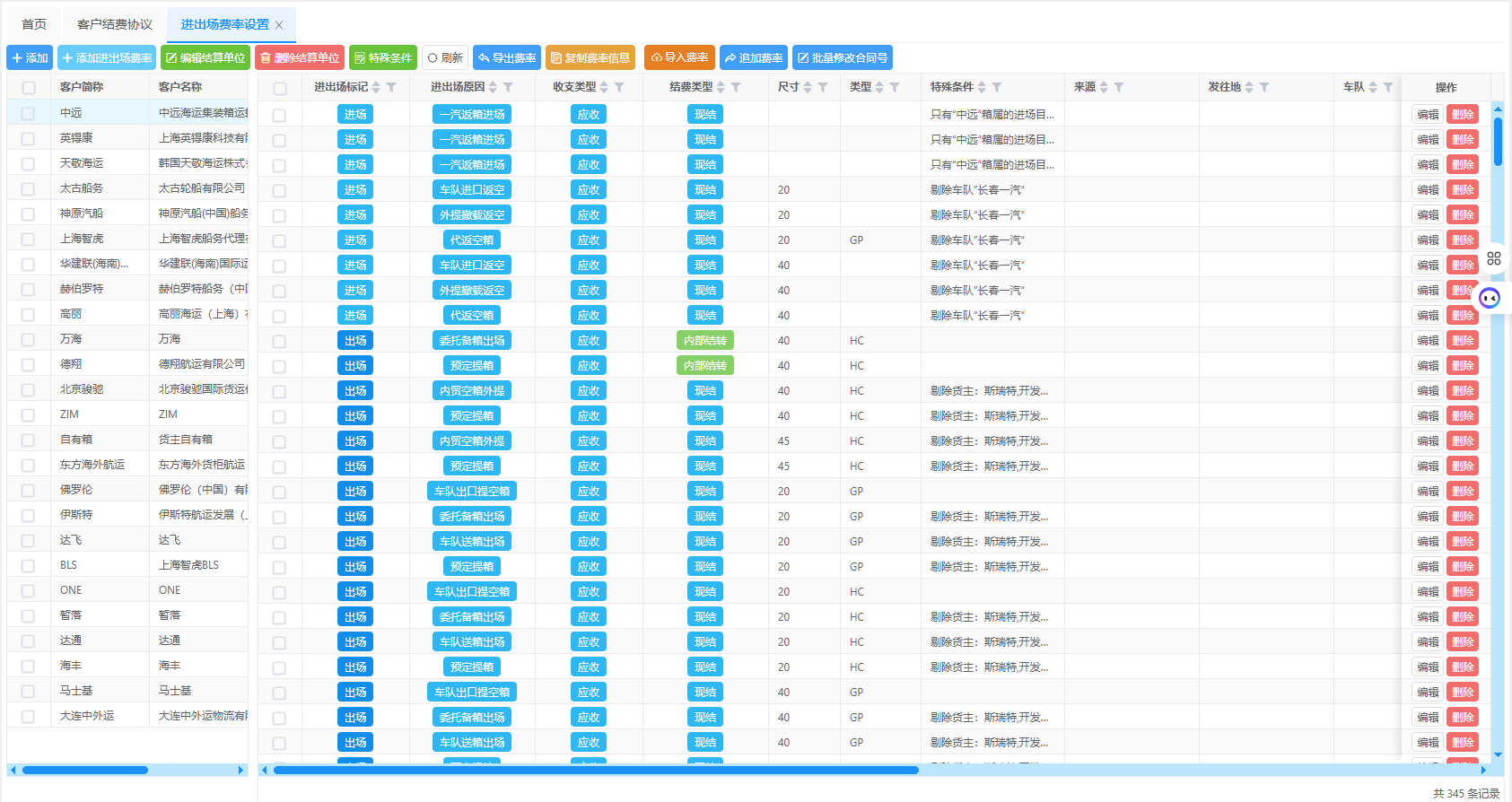Viewport: 1512px width, 802px height.
Task: Go to the 首页 tab
Action: tap(34, 24)
